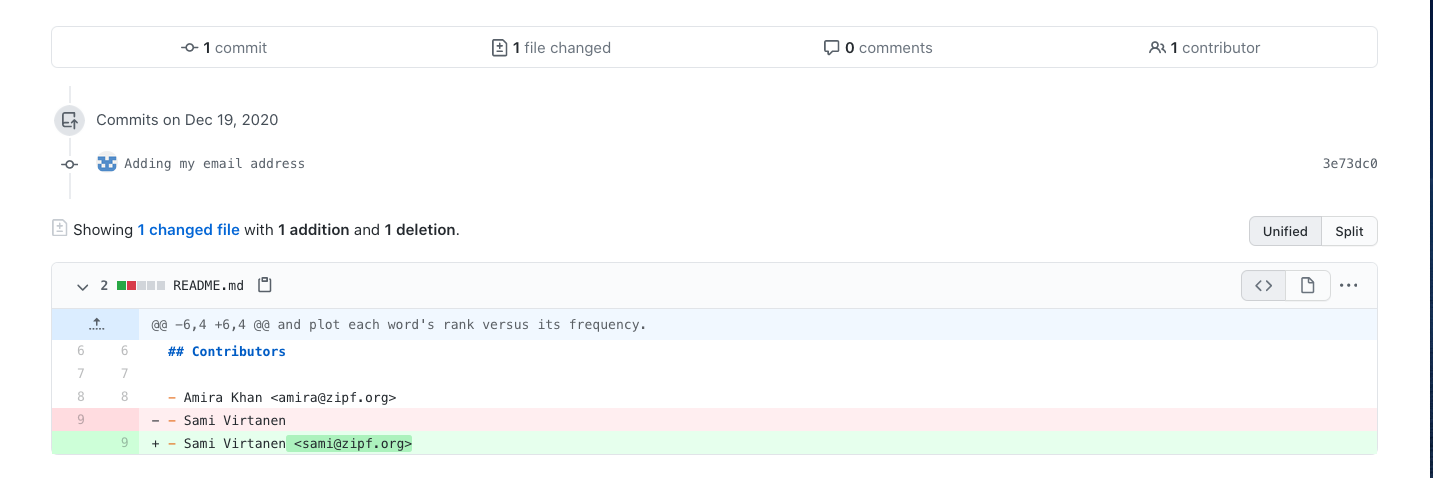
Task: Click the commit author avatar
Action: [107, 163]
